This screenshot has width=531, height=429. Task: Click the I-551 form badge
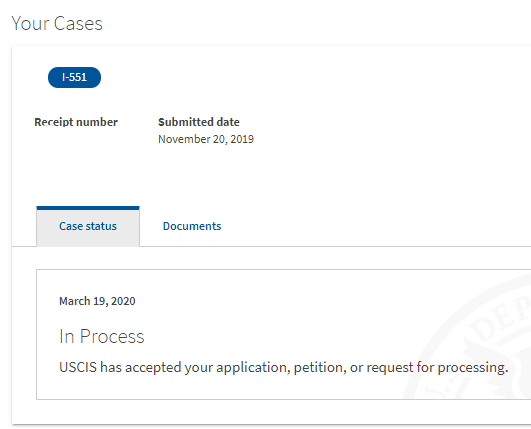point(74,78)
